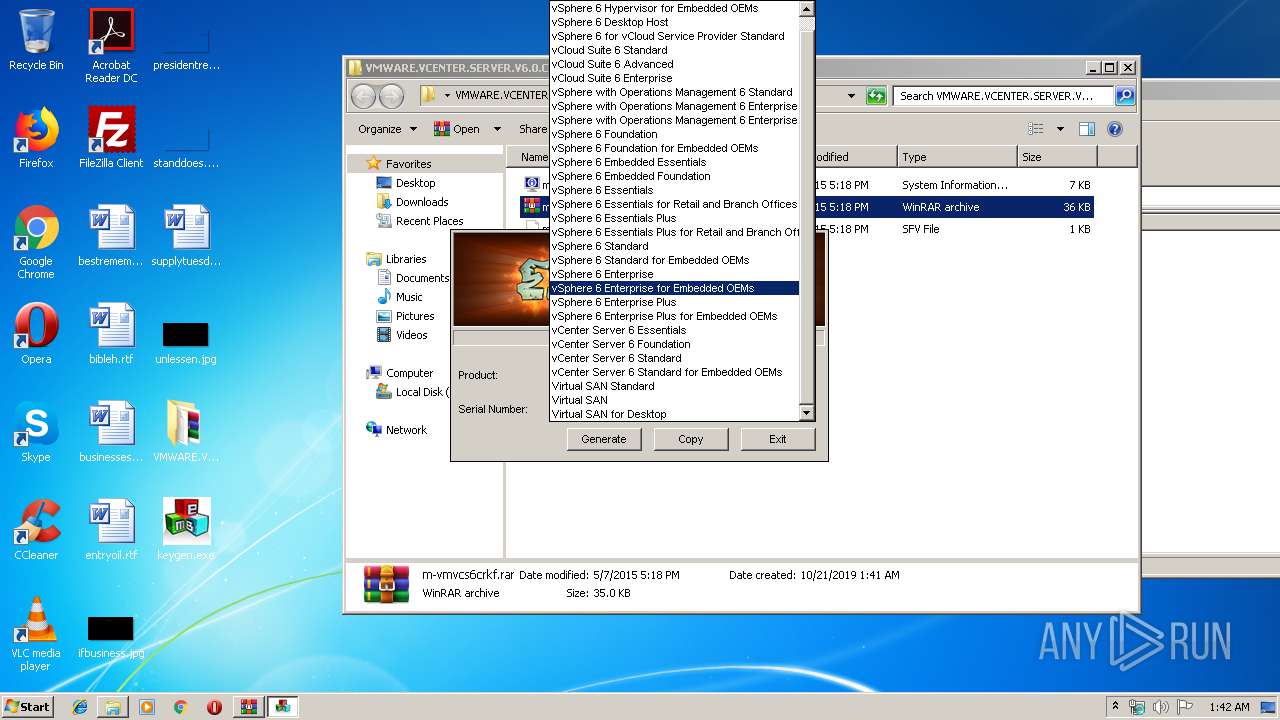The height and width of the screenshot is (720, 1280).
Task: Click the refresh address button
Action: pos(876,96)
